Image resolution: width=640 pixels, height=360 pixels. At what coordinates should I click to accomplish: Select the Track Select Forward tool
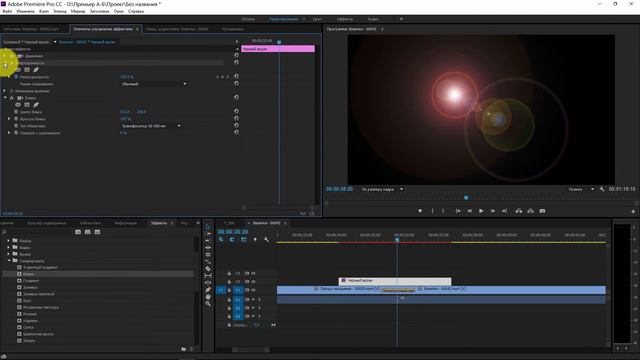tap(208, 233)
